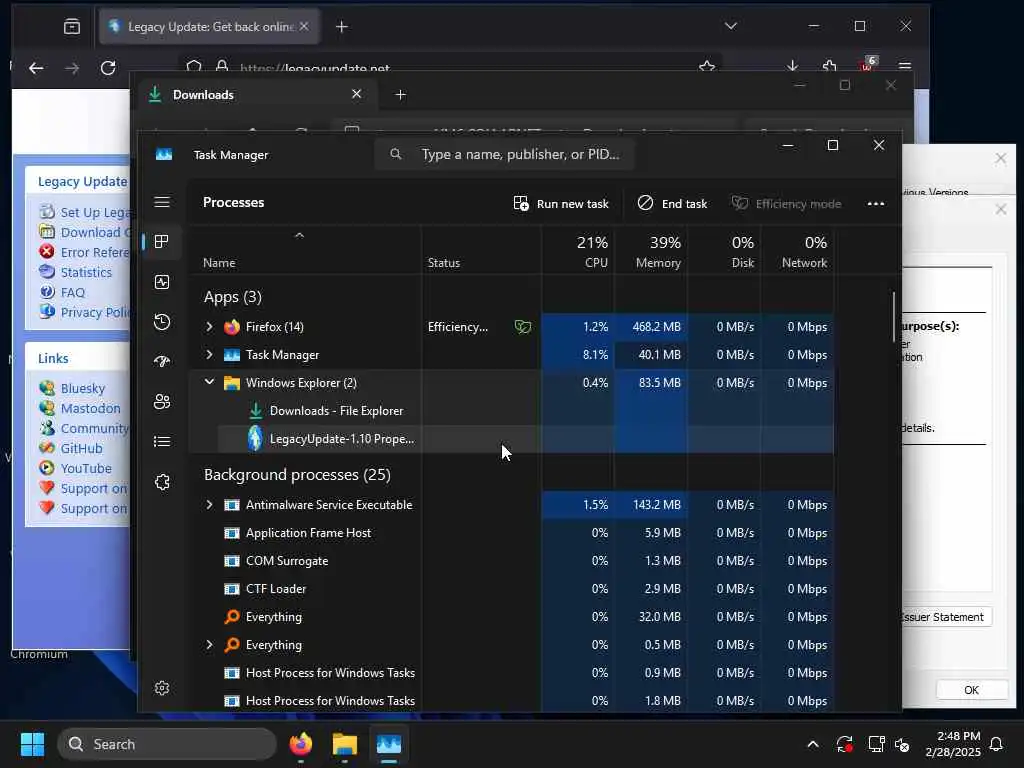The height and width of the screenshot is (768, 1024).
Task: Open Firefox from the Windows taskbar
Action: [300, 744]
